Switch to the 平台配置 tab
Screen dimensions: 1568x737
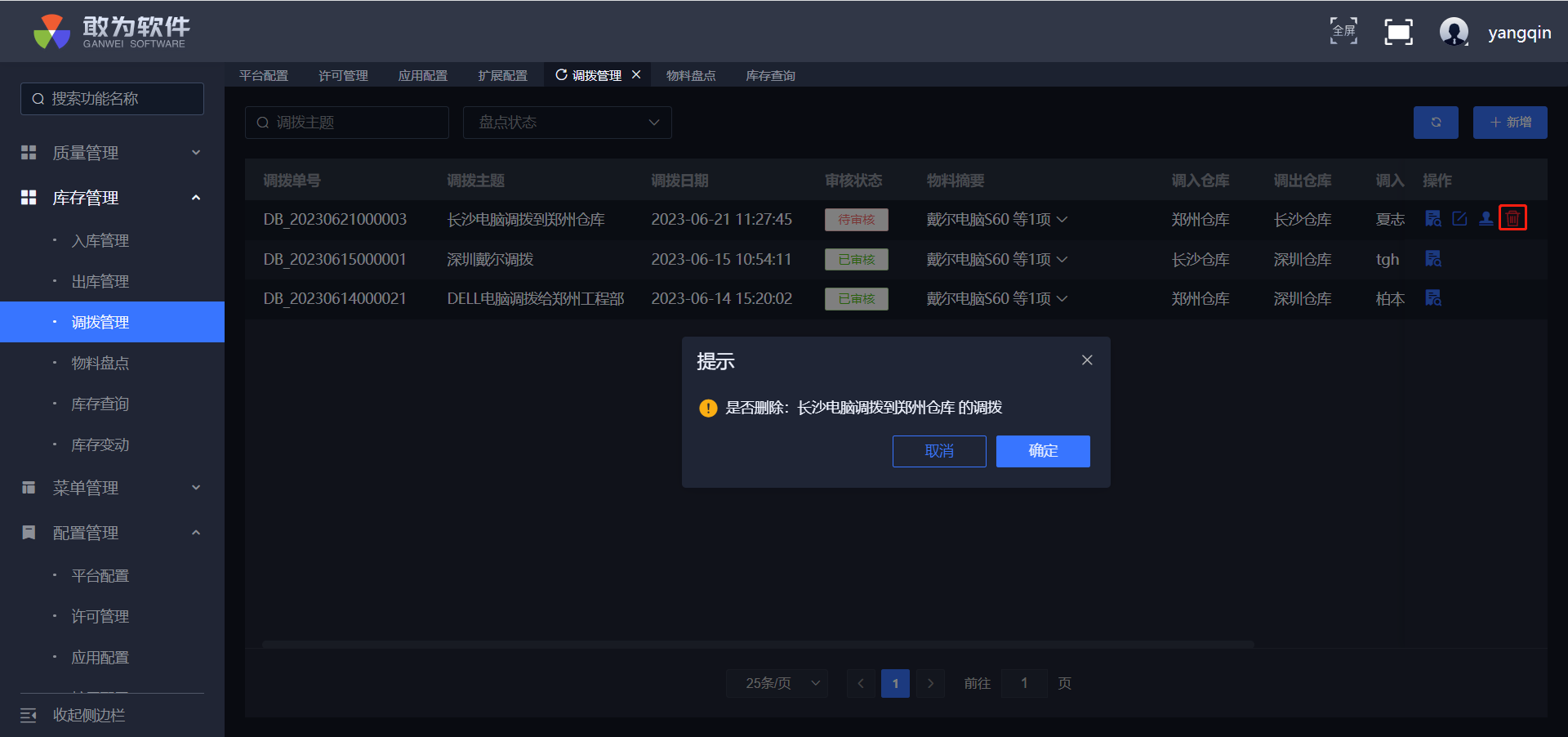click(264, 75)
